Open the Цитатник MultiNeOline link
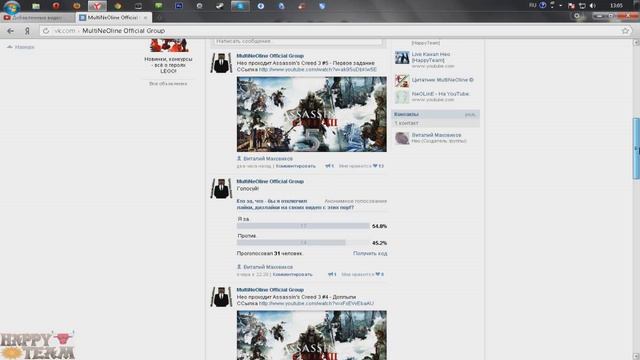 [x=442, y=80]
